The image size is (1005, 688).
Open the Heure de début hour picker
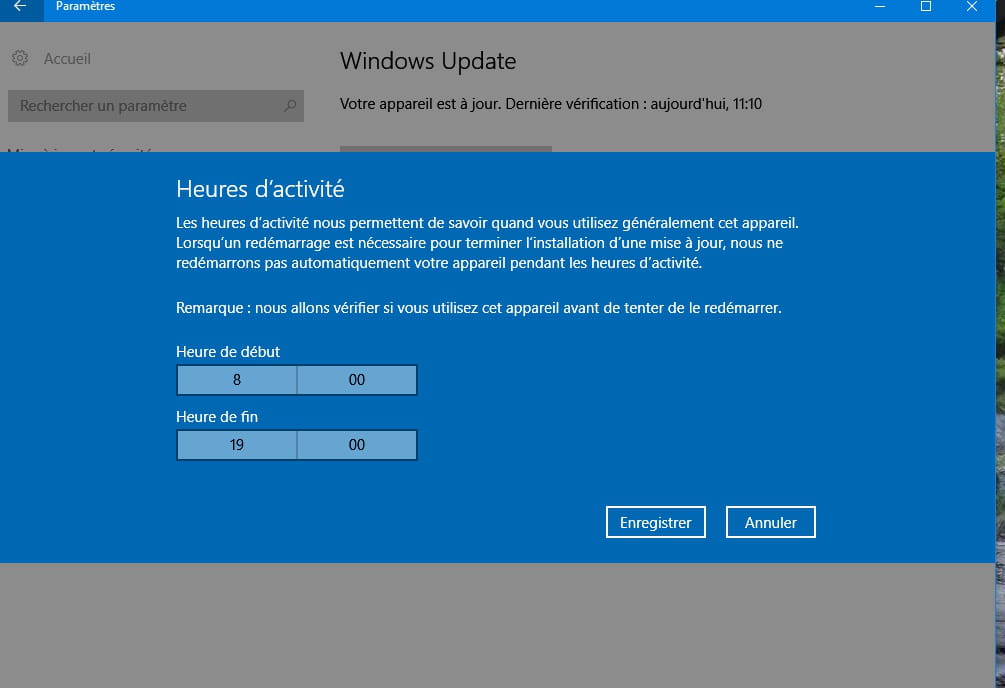[237, 380]
